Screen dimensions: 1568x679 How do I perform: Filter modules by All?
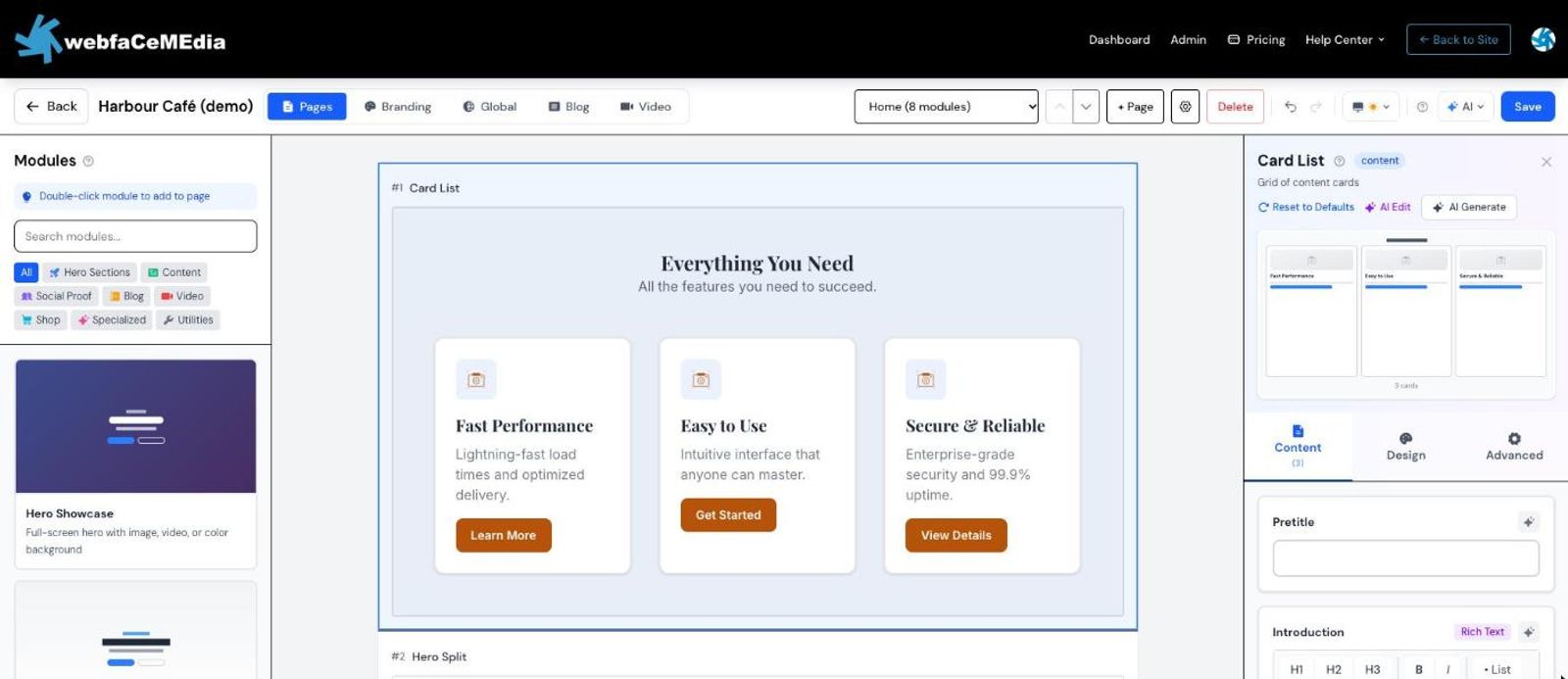click(x=26, y=272)
